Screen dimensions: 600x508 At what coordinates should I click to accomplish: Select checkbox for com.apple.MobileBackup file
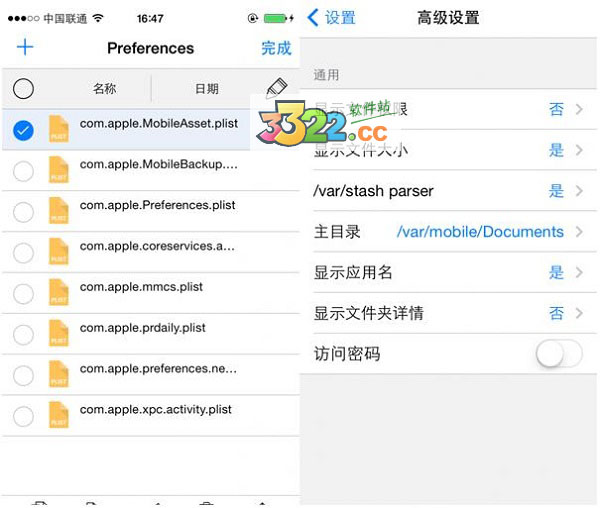click(x=23, y=171)
